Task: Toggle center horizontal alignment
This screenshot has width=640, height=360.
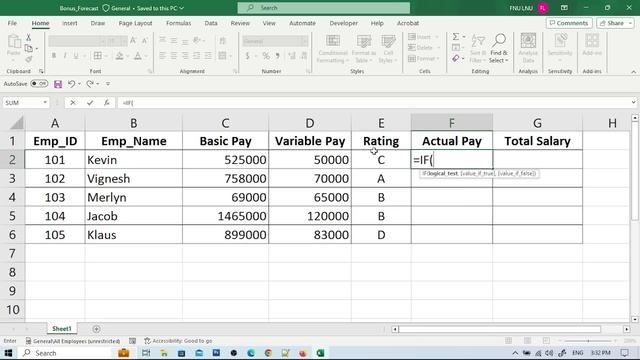Action: (174, 56)
